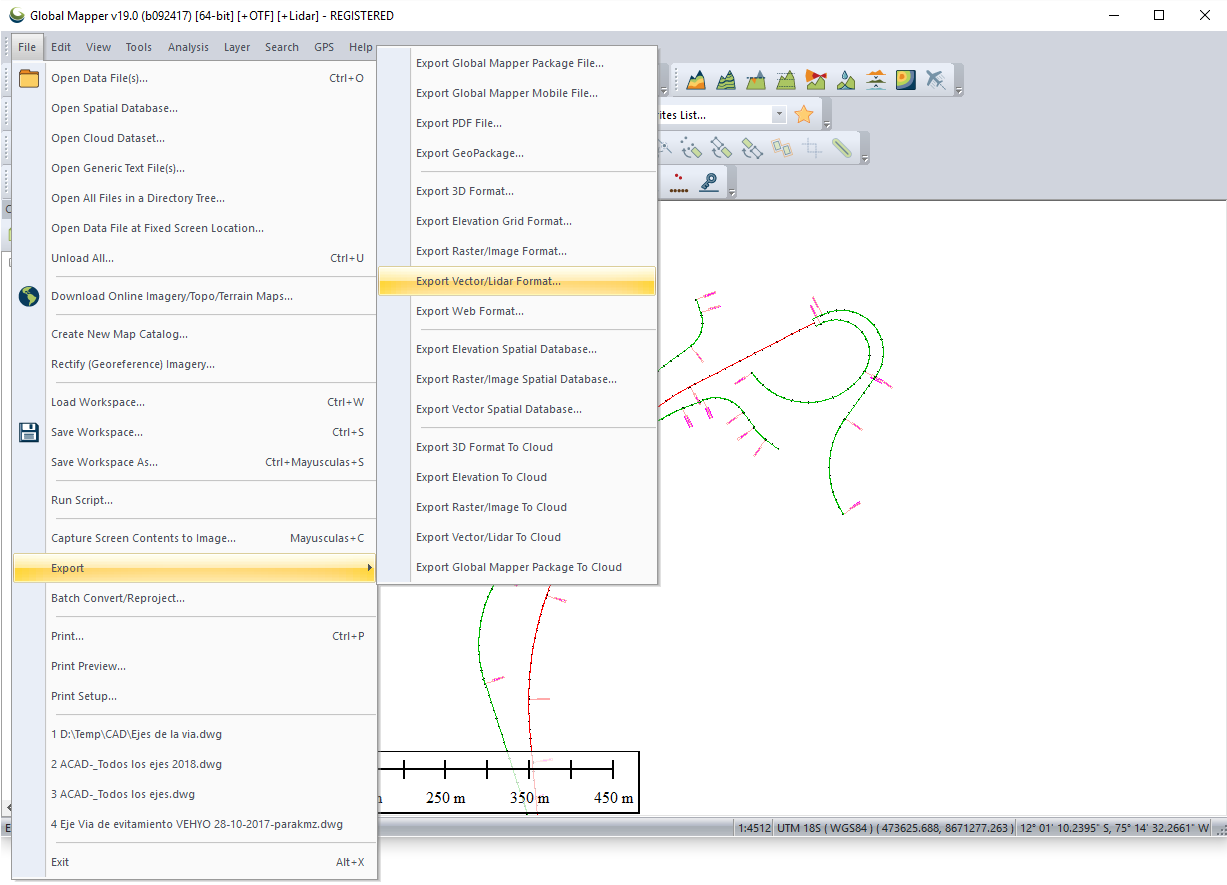Open the Generate Contours tool
This screenshot has height=885, width=1227.
[x=727, y=79]
